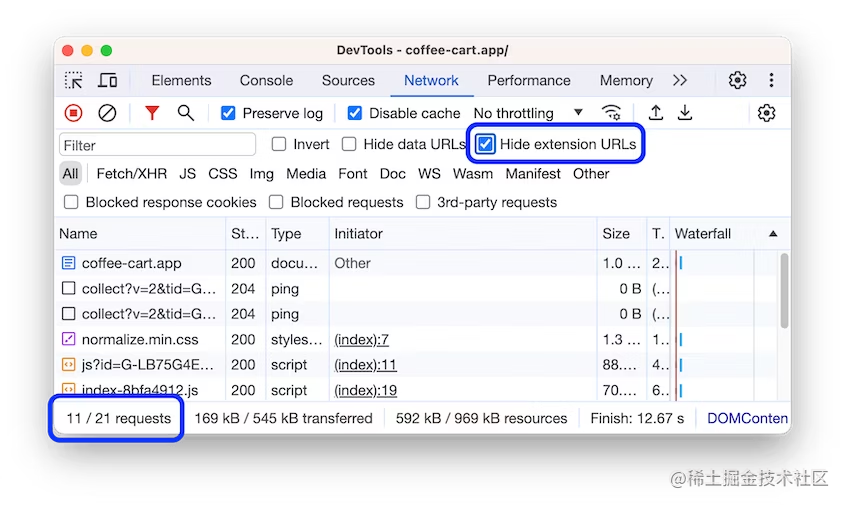Open the three-dot customize DevTools menu

(x=771, y=80)
